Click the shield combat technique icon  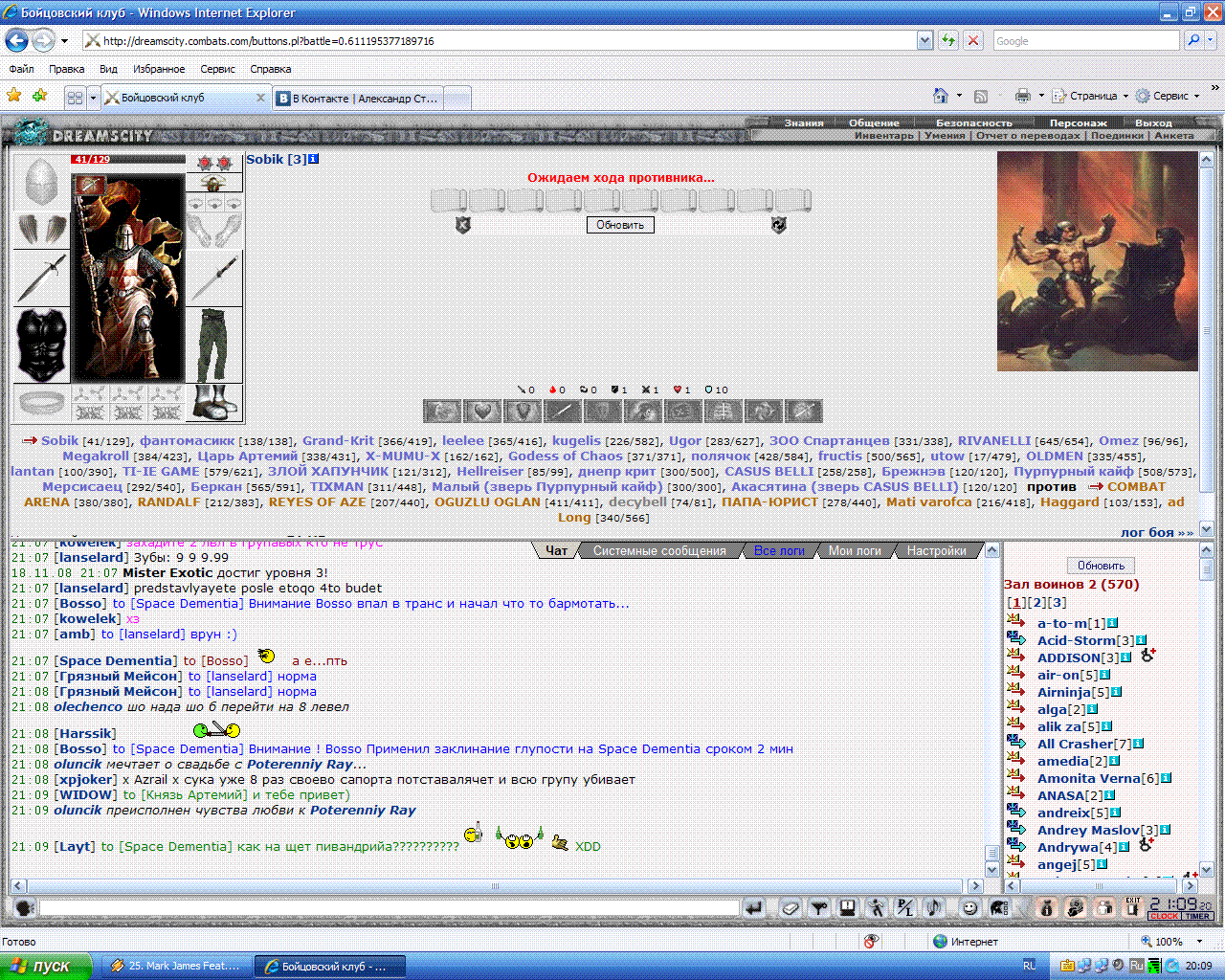click(x=523, y=412)
